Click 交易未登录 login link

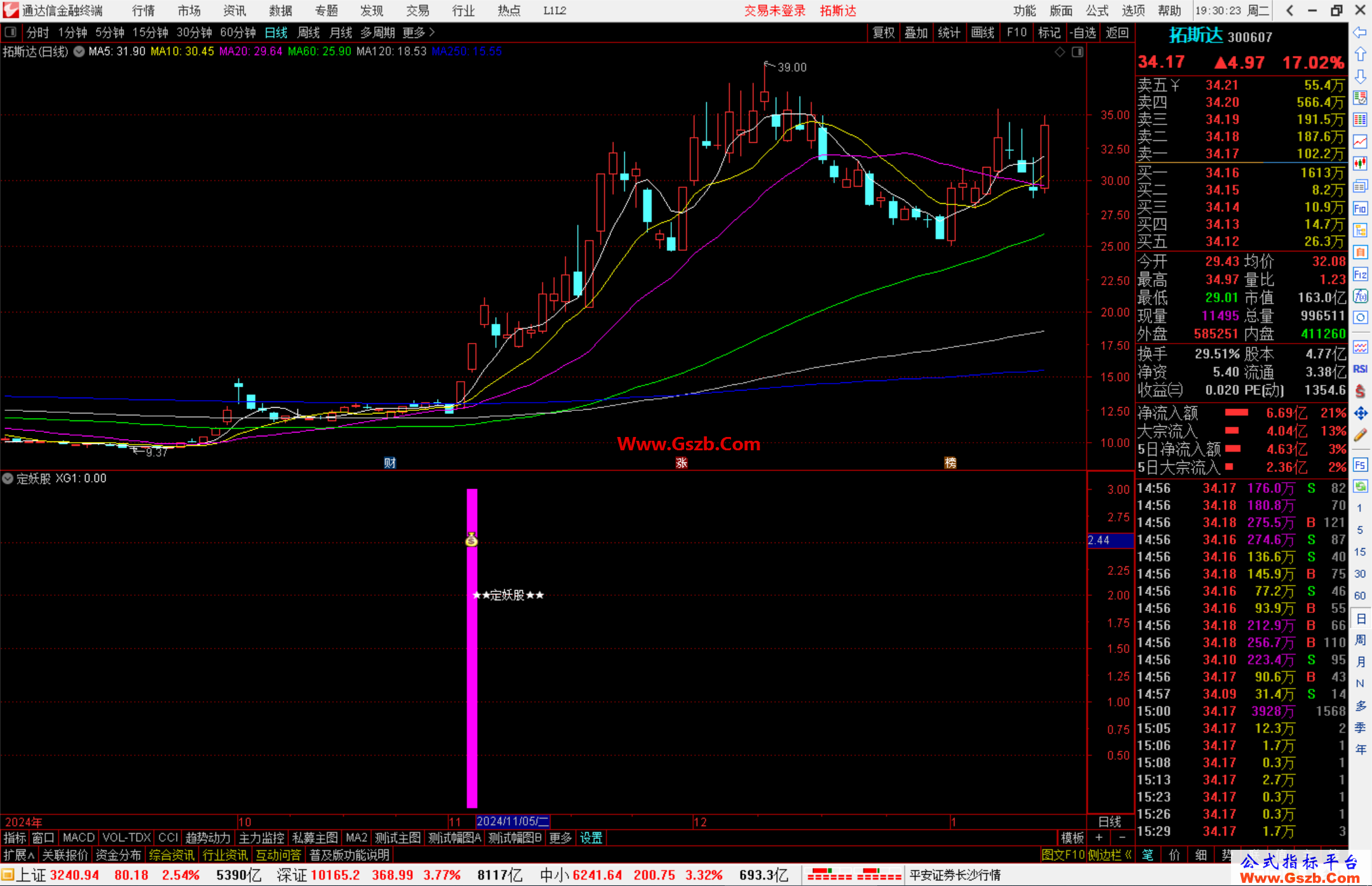[x=775, y=11]
